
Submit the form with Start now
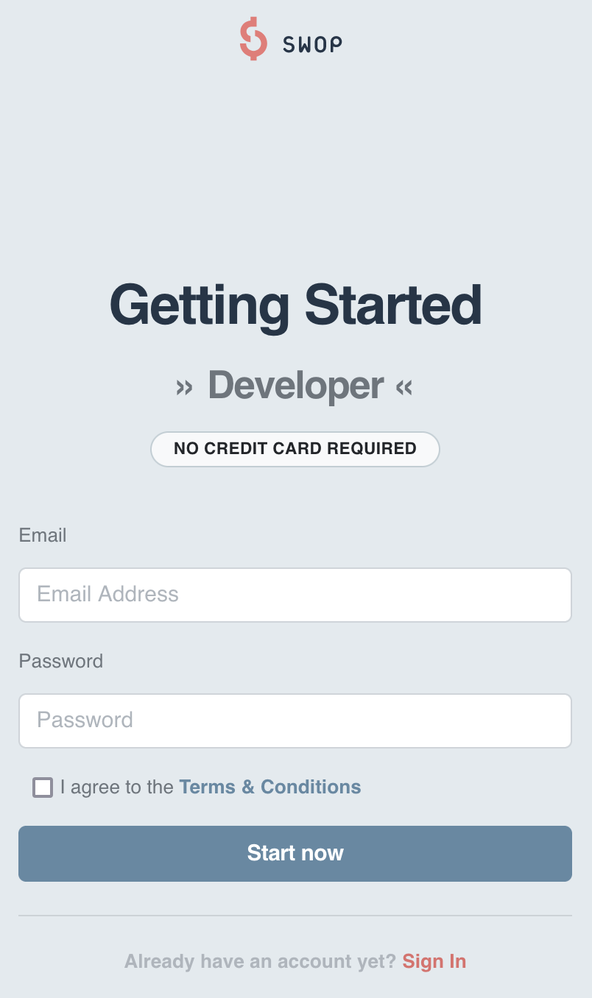[295, 853]
